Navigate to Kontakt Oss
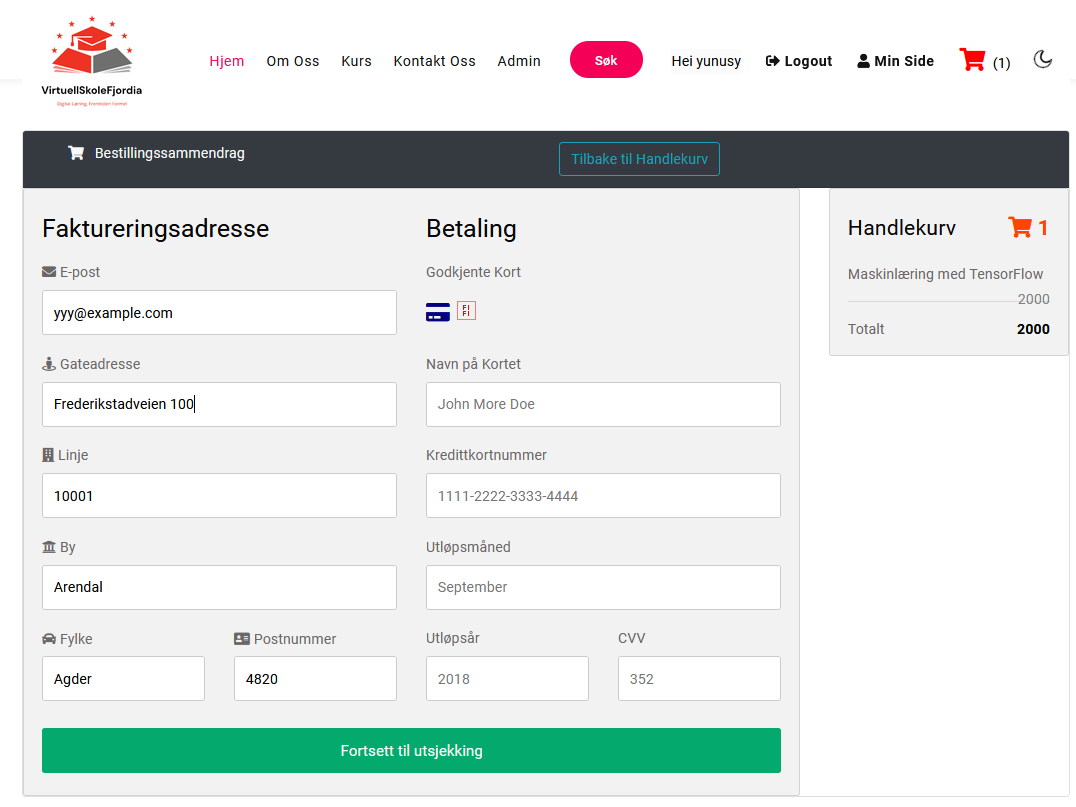The height and width of the screenshot is (807, 1076). coord(434,61)
